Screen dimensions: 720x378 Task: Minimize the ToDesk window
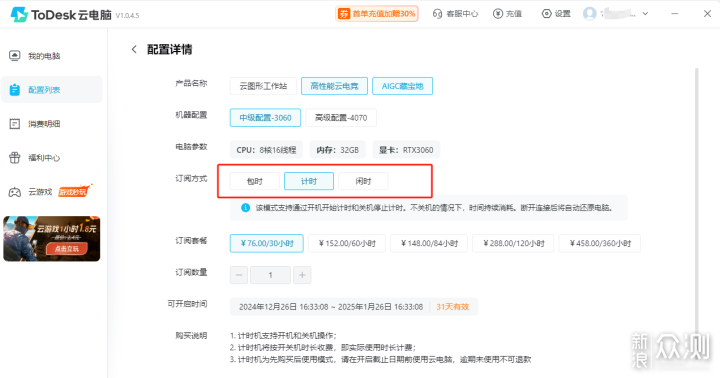pos(675,14)
